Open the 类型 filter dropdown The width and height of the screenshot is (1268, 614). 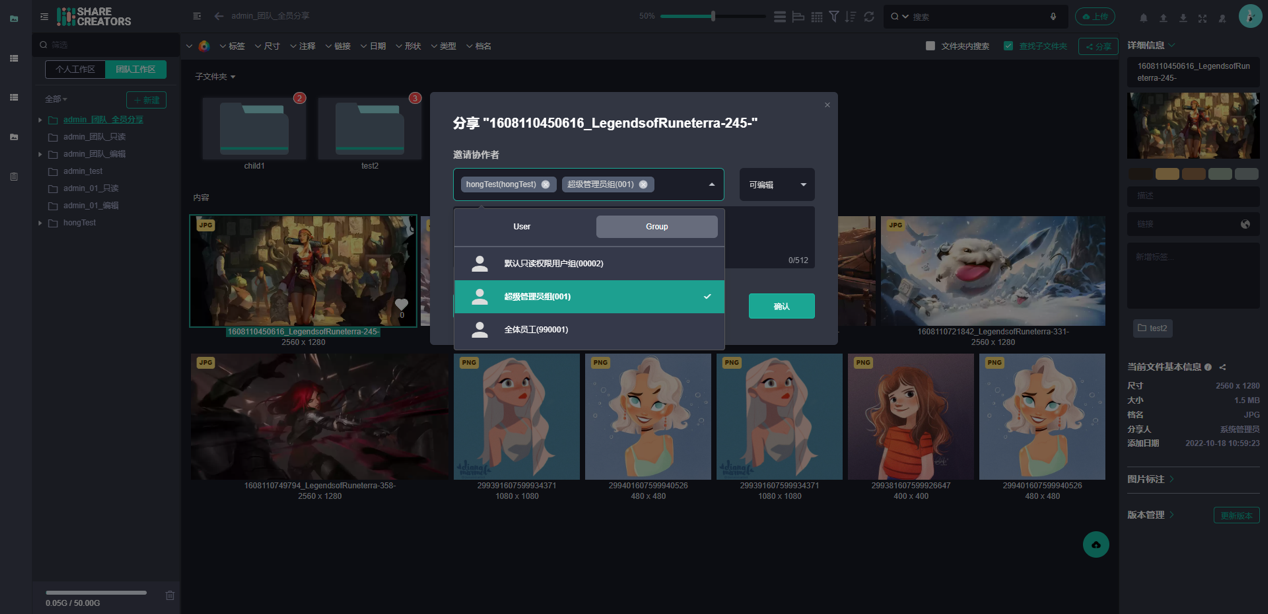pyautogui.click(x=443, y=46)
